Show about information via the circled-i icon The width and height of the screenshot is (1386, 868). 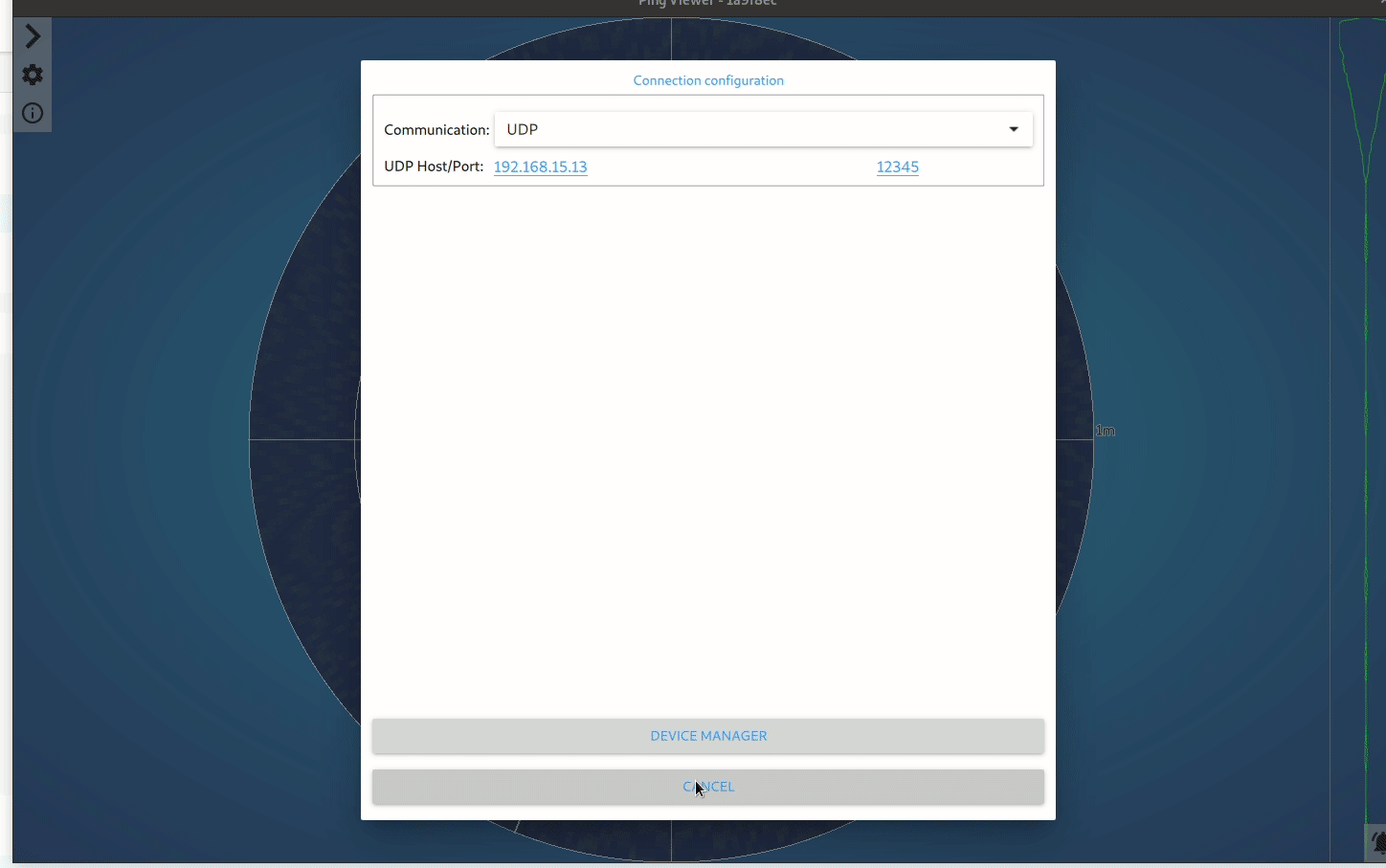tap(32, 113)
